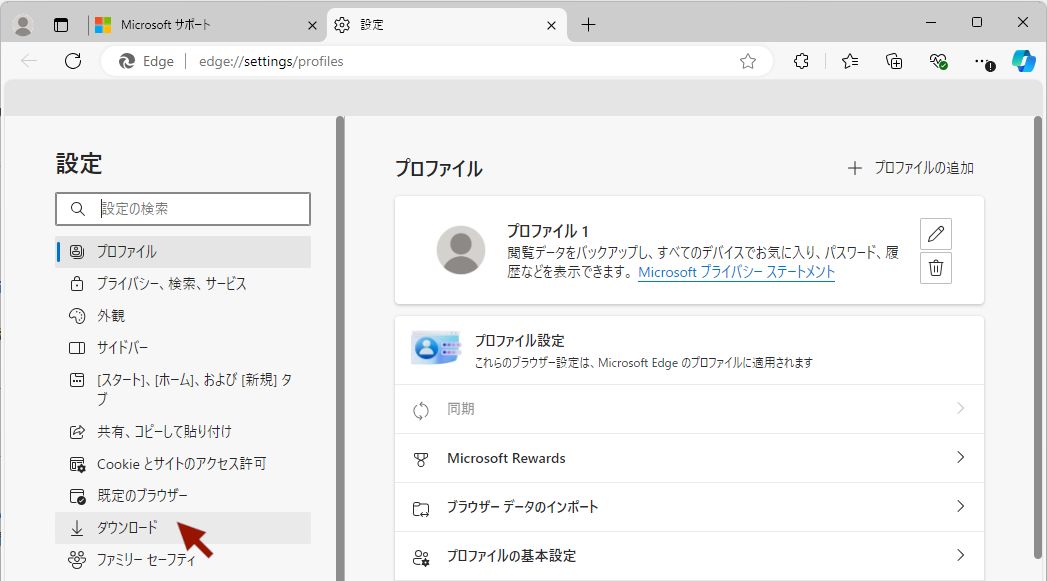Expand the 同期 row
The height and width of the screenshot is (581, 1047).
(689, 409)
